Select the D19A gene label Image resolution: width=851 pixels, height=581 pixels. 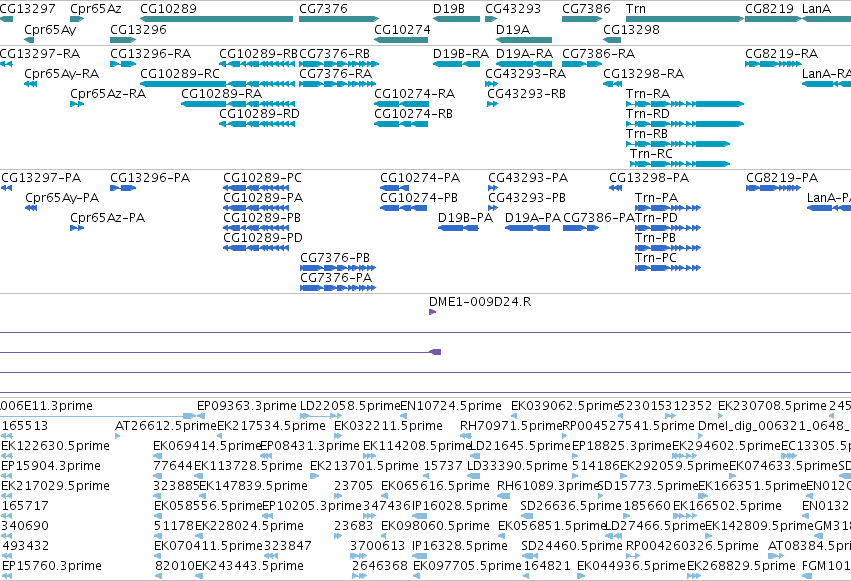point(513,29)
